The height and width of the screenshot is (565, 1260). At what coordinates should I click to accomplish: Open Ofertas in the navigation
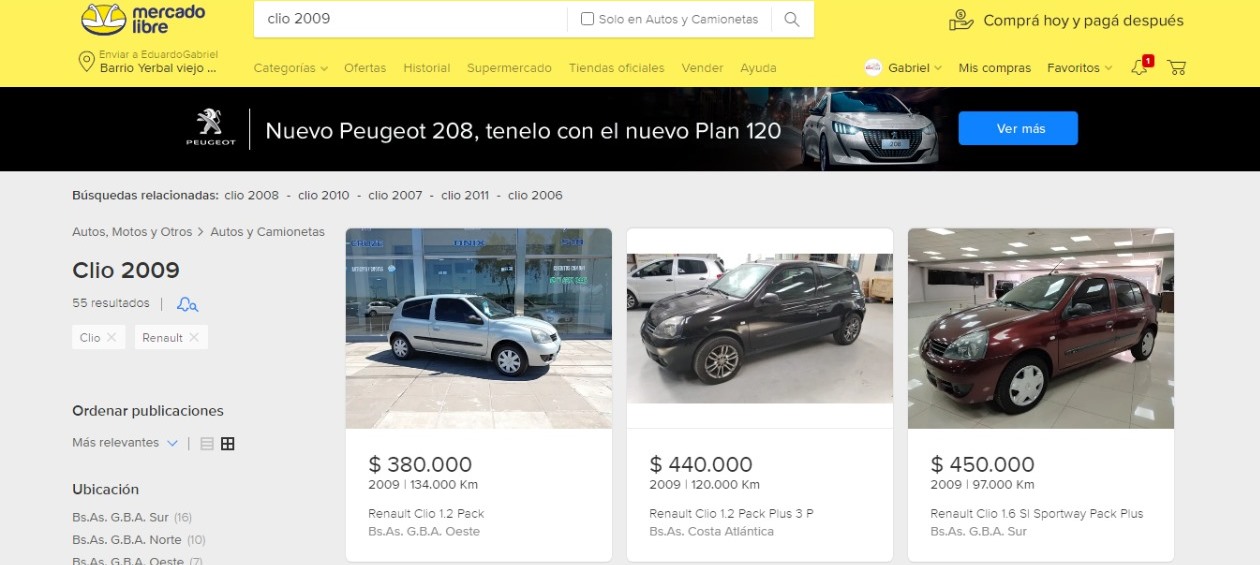(x=365, y=68)
